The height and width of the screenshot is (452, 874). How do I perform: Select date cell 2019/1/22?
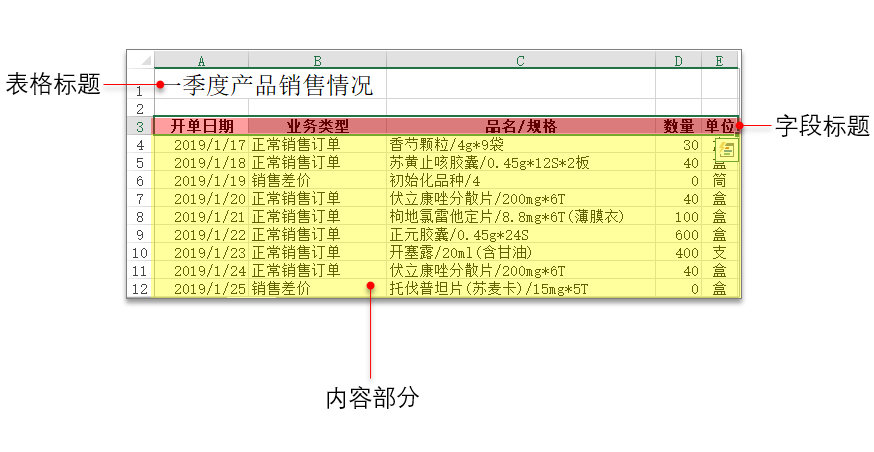[x=201, y=234]
